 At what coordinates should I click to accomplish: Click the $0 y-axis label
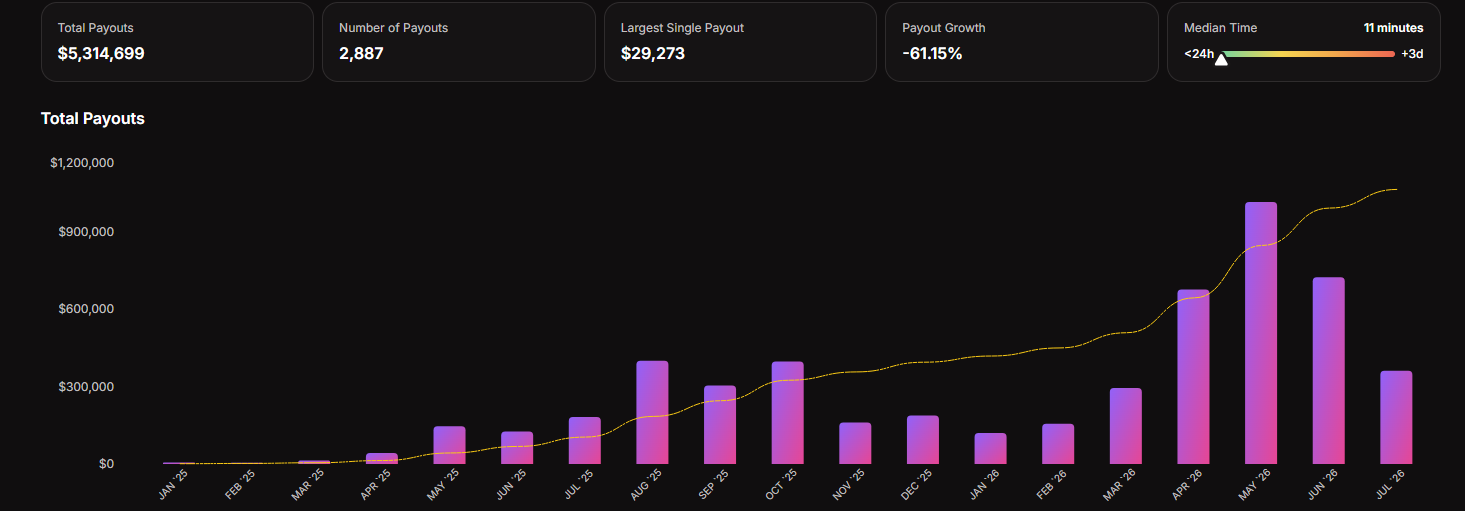106,464
